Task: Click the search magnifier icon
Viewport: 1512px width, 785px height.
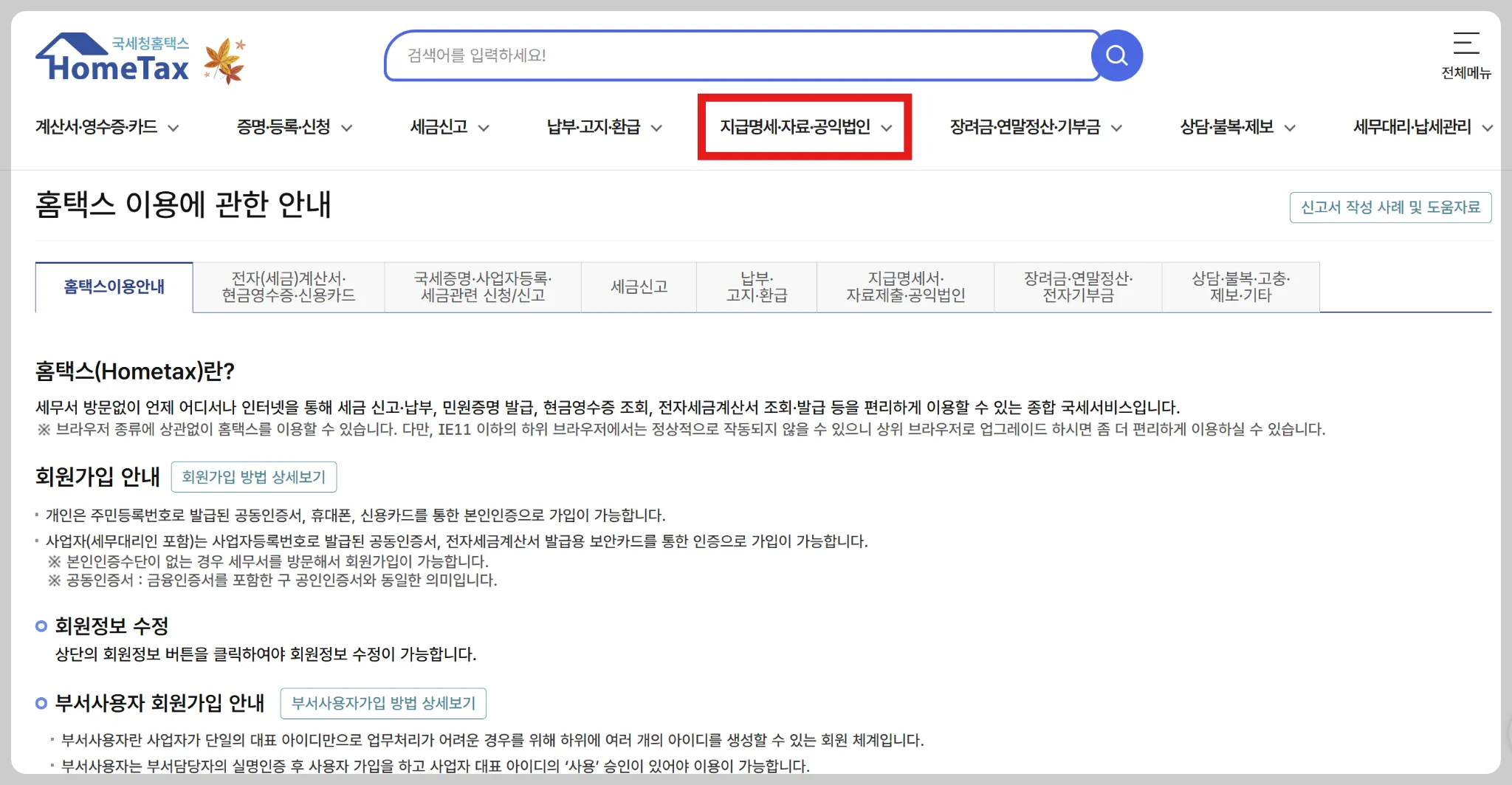Action: [x=1116, y=55]
